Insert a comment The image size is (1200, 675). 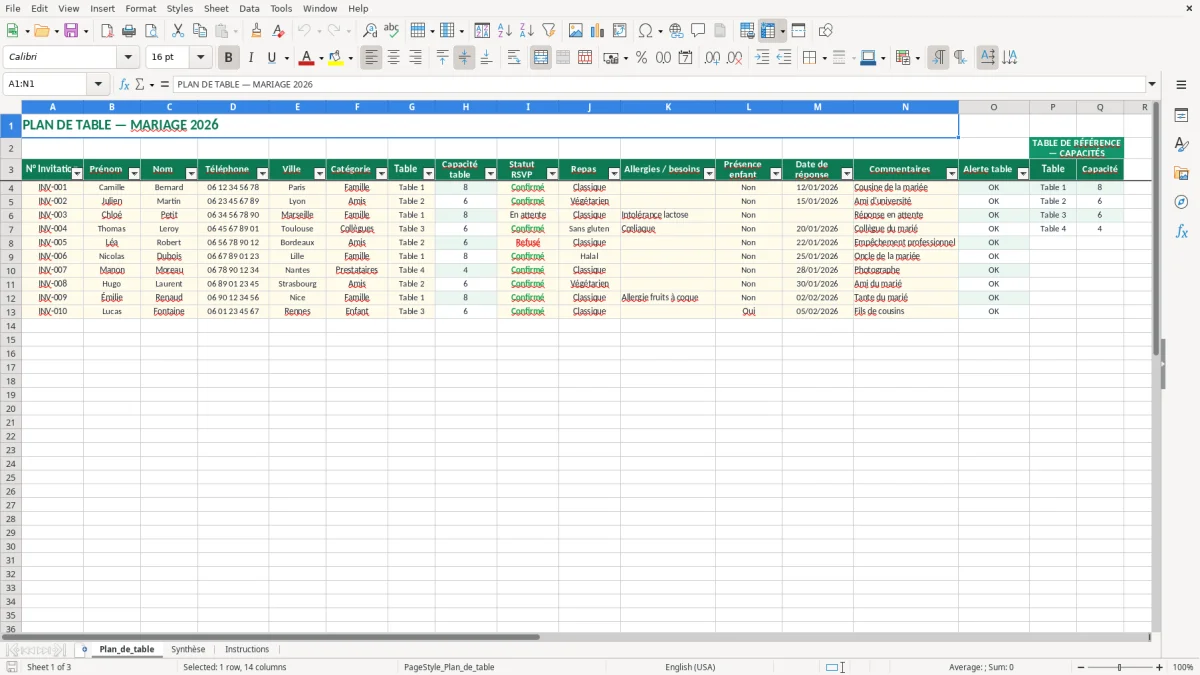[x=698, y=31]
